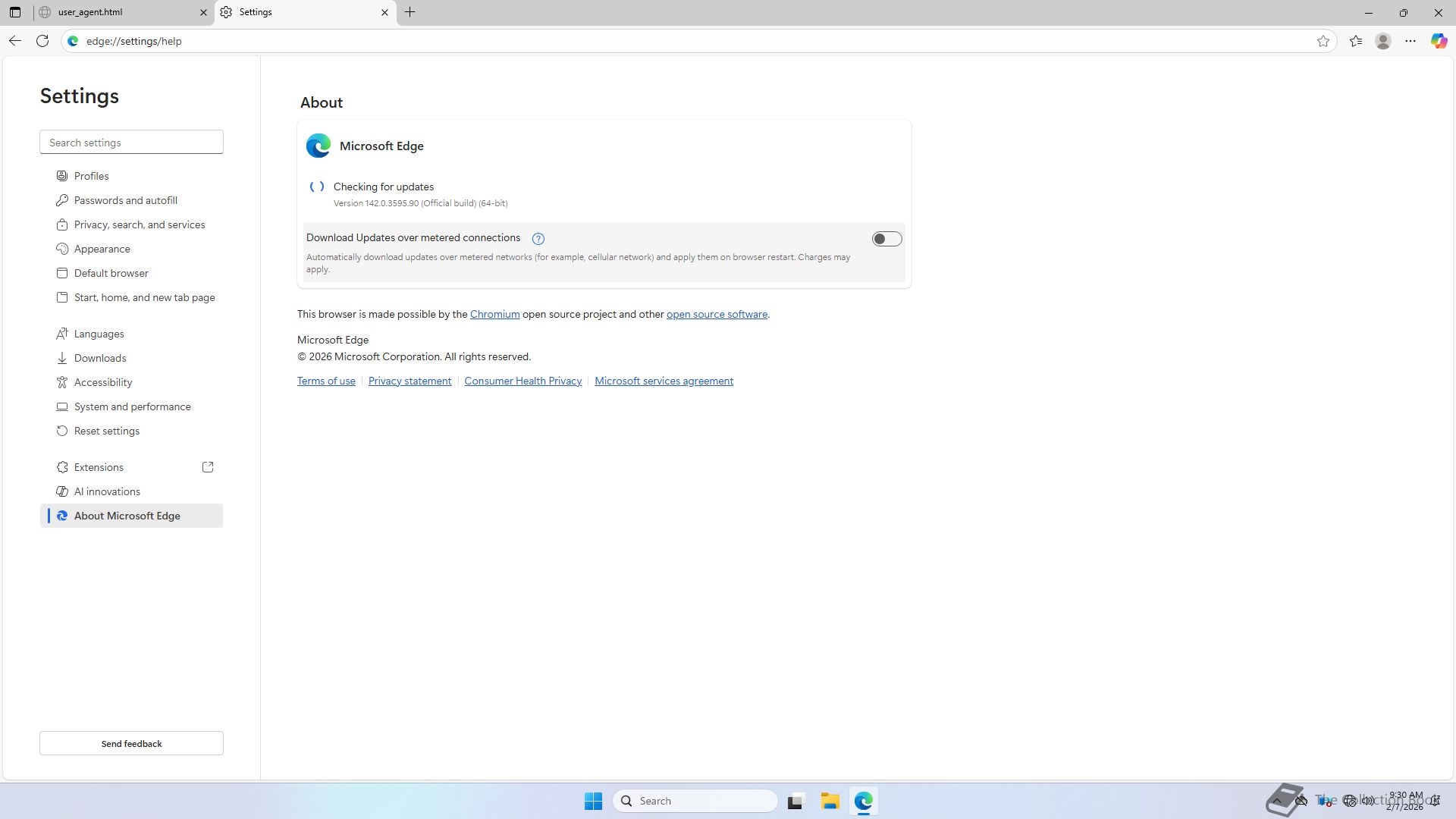This screenshot has width=1456, height=819.
Task: Click the Copilot icon in the toolbar
Action: pos(1438,41)
